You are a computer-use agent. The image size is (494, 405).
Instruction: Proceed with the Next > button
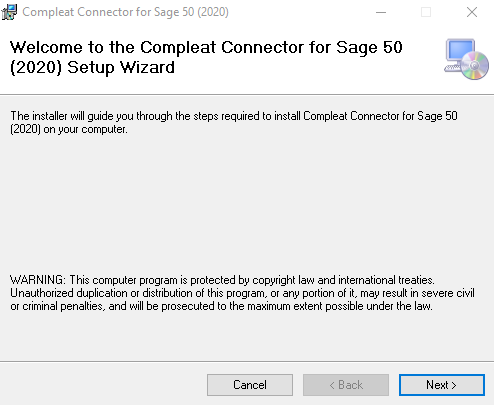[441, 385]
